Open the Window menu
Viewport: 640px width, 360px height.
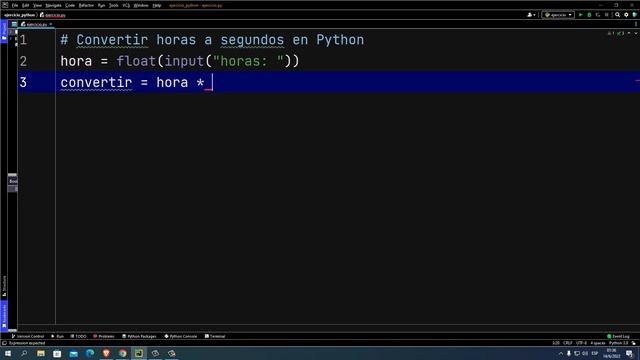coord(141,5)
